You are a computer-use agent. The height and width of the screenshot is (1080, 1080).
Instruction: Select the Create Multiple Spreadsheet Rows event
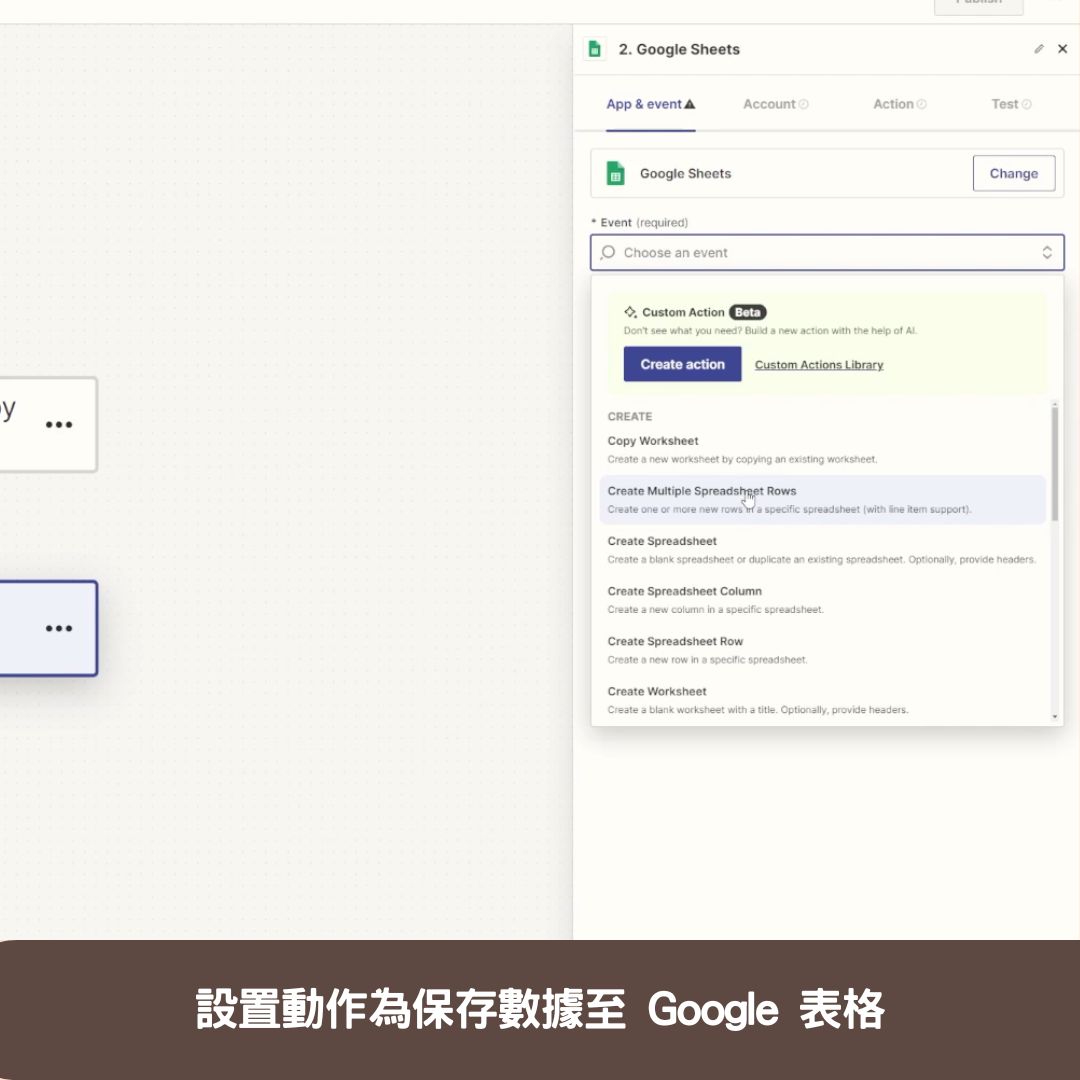(702, 491)
